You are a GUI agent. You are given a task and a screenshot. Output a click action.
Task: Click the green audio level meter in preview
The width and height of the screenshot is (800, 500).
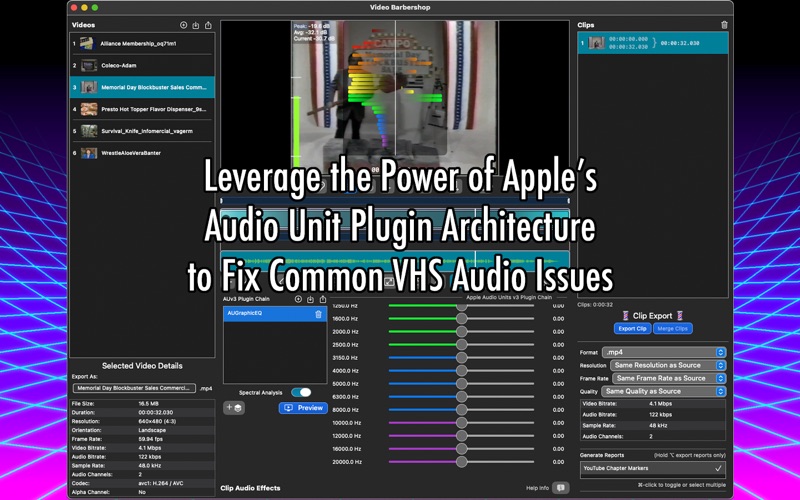296,131
